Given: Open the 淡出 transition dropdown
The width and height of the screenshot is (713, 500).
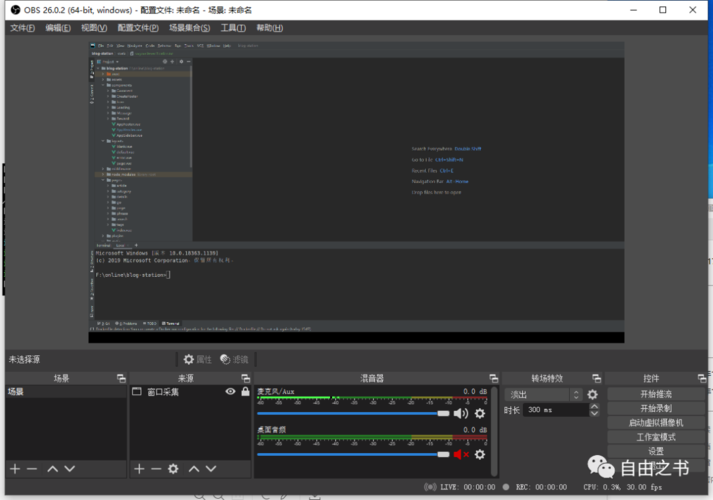Looking at the screenshot, I should coord(544,395).
